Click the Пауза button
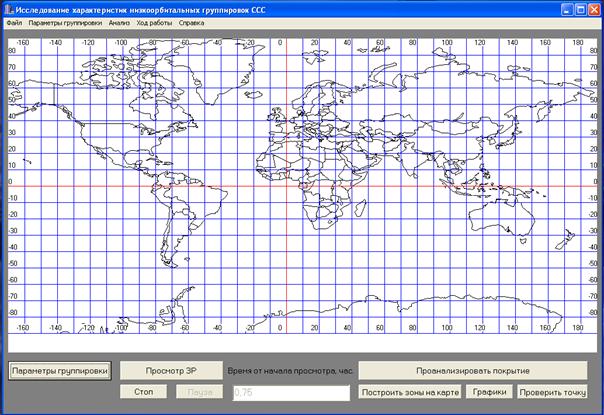 201,392
